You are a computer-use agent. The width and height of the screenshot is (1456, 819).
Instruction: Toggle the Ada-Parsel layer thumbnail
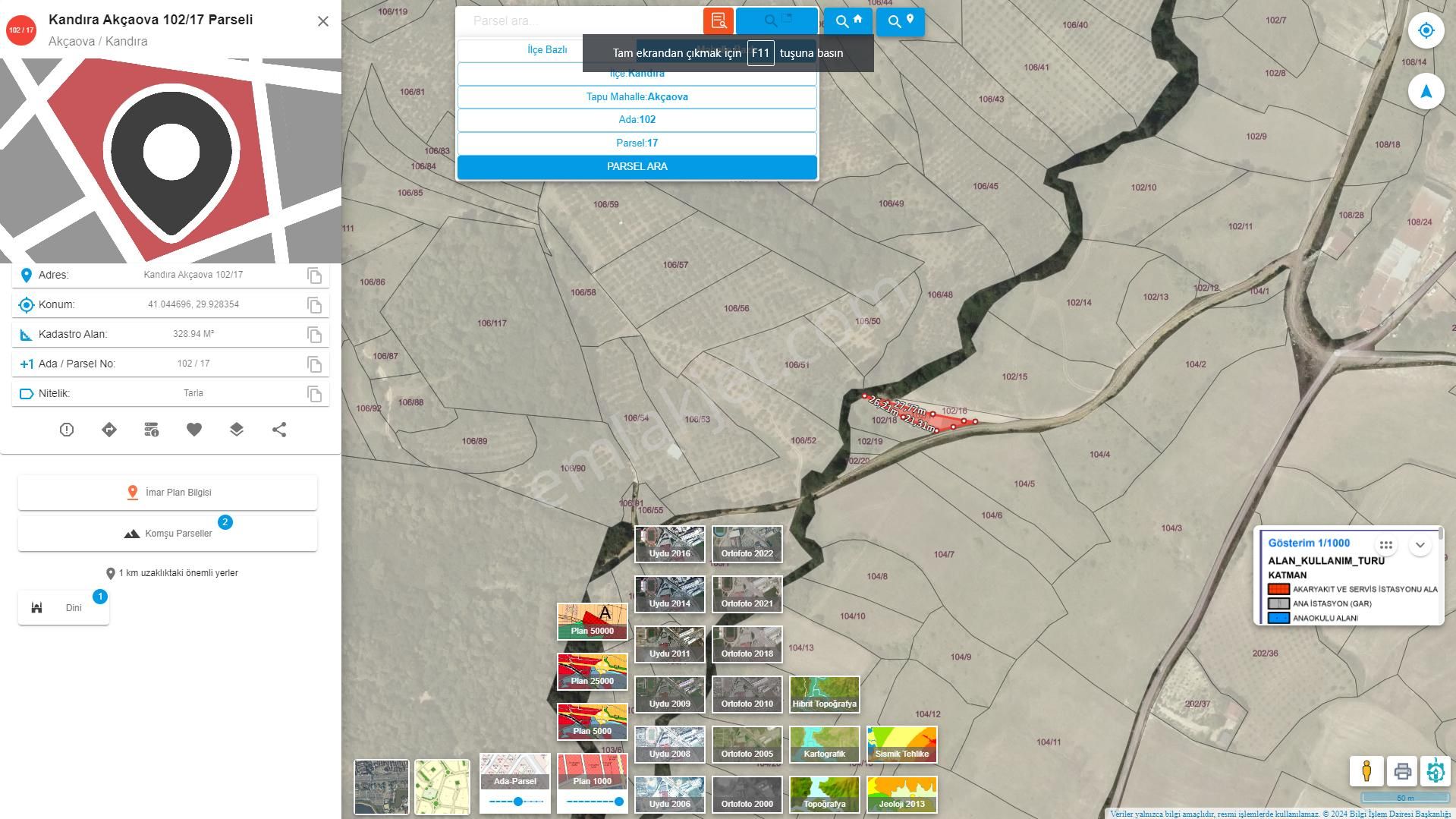515,771
